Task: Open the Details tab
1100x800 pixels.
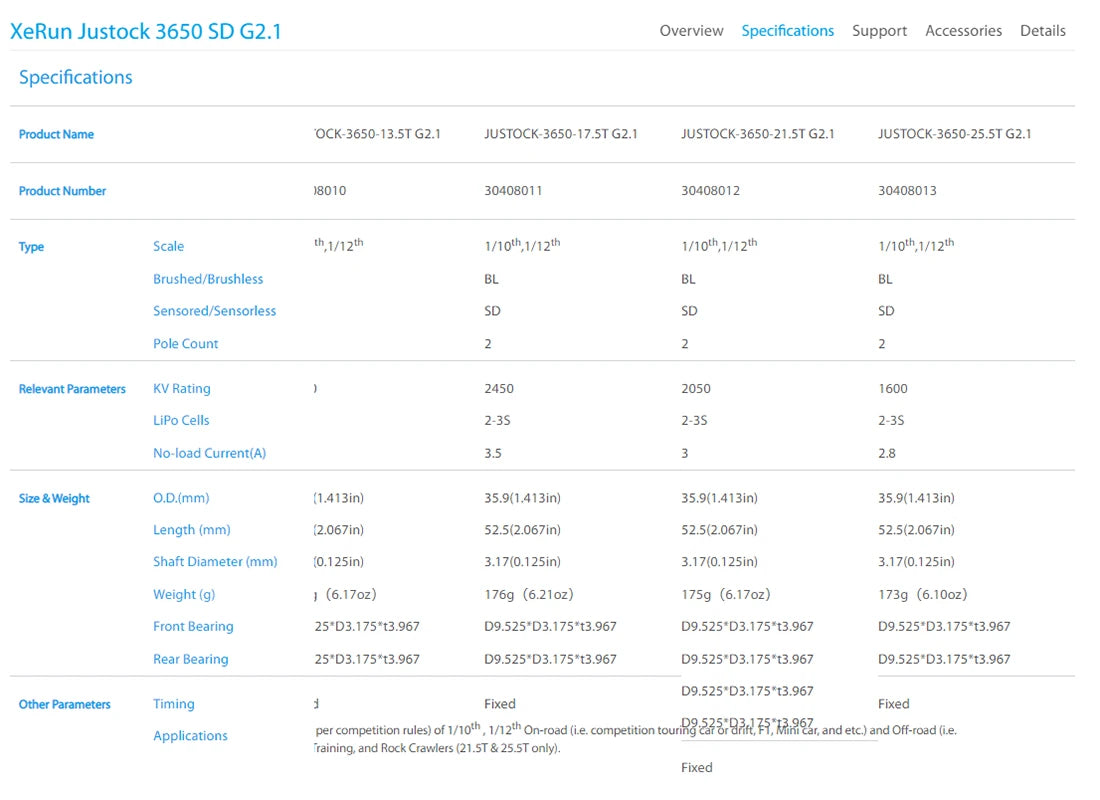Action: click(x=1042, y=31)
